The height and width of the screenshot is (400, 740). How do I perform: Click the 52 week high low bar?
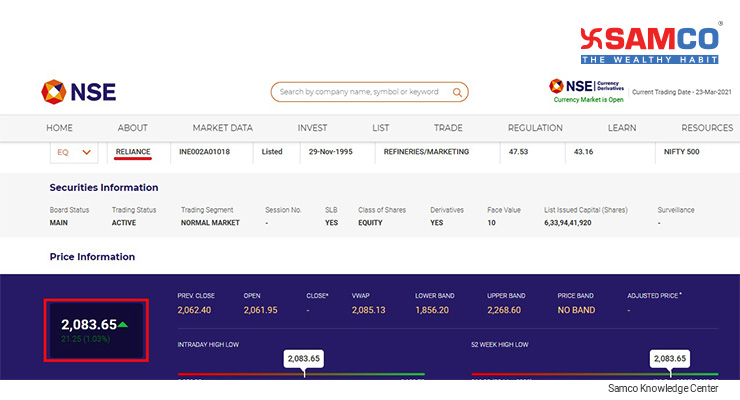(595, 375)
